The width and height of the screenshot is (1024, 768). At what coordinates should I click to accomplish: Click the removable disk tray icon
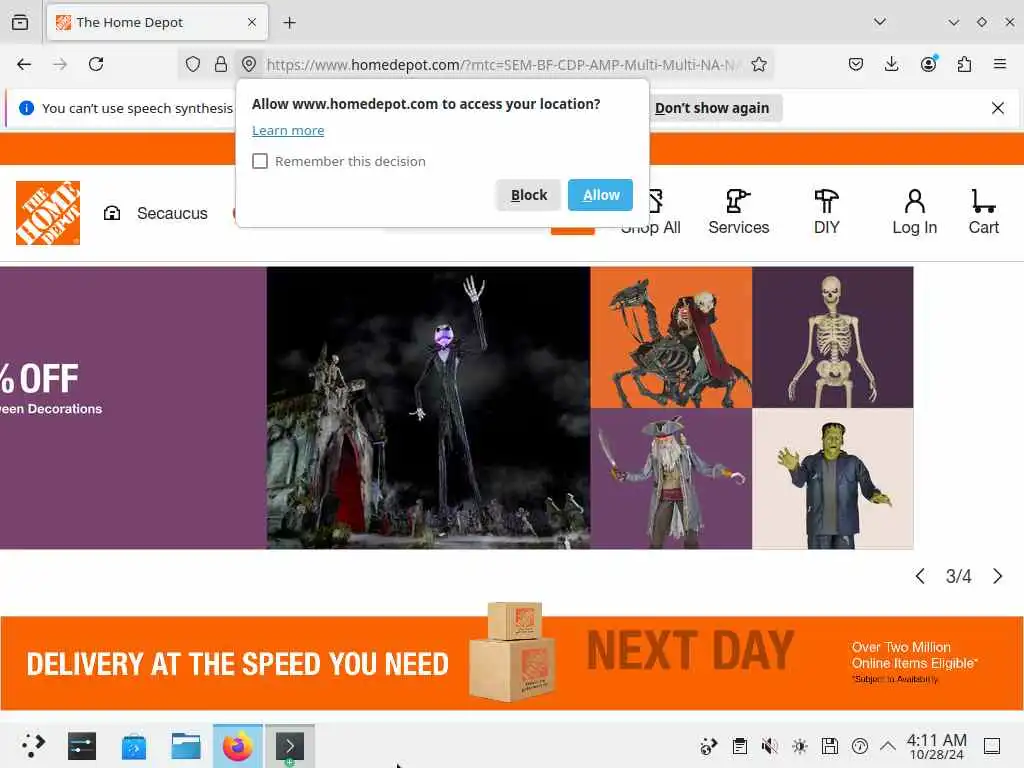tap(829, 746)
